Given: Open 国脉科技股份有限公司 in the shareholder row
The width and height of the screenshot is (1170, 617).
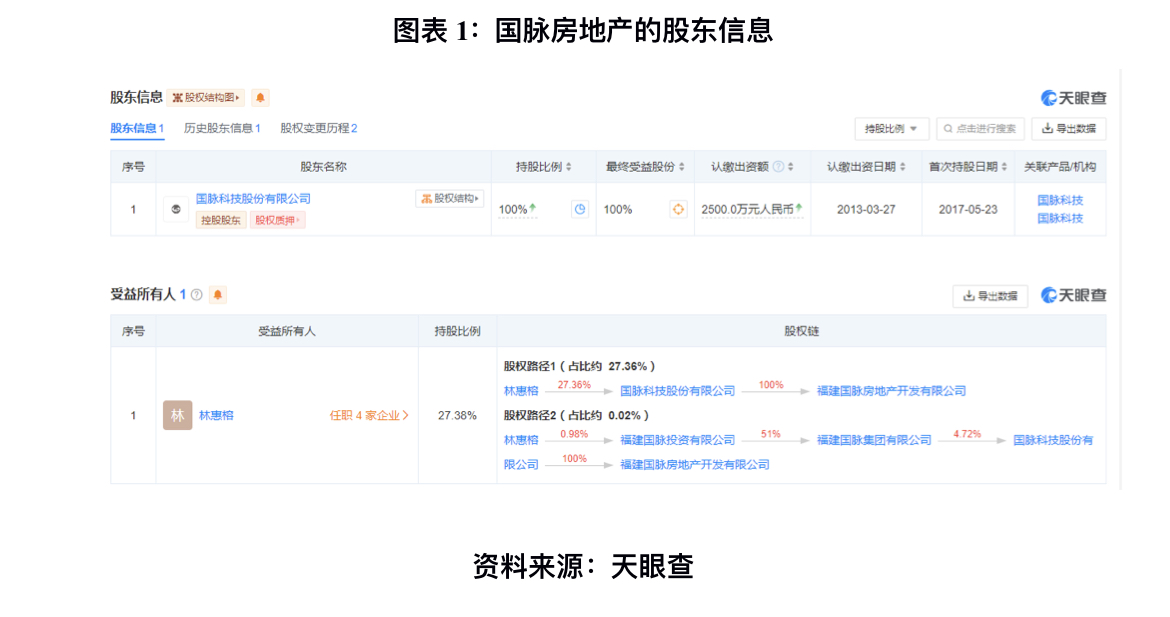Looking at the screenshot, I should tap(253, 198).
